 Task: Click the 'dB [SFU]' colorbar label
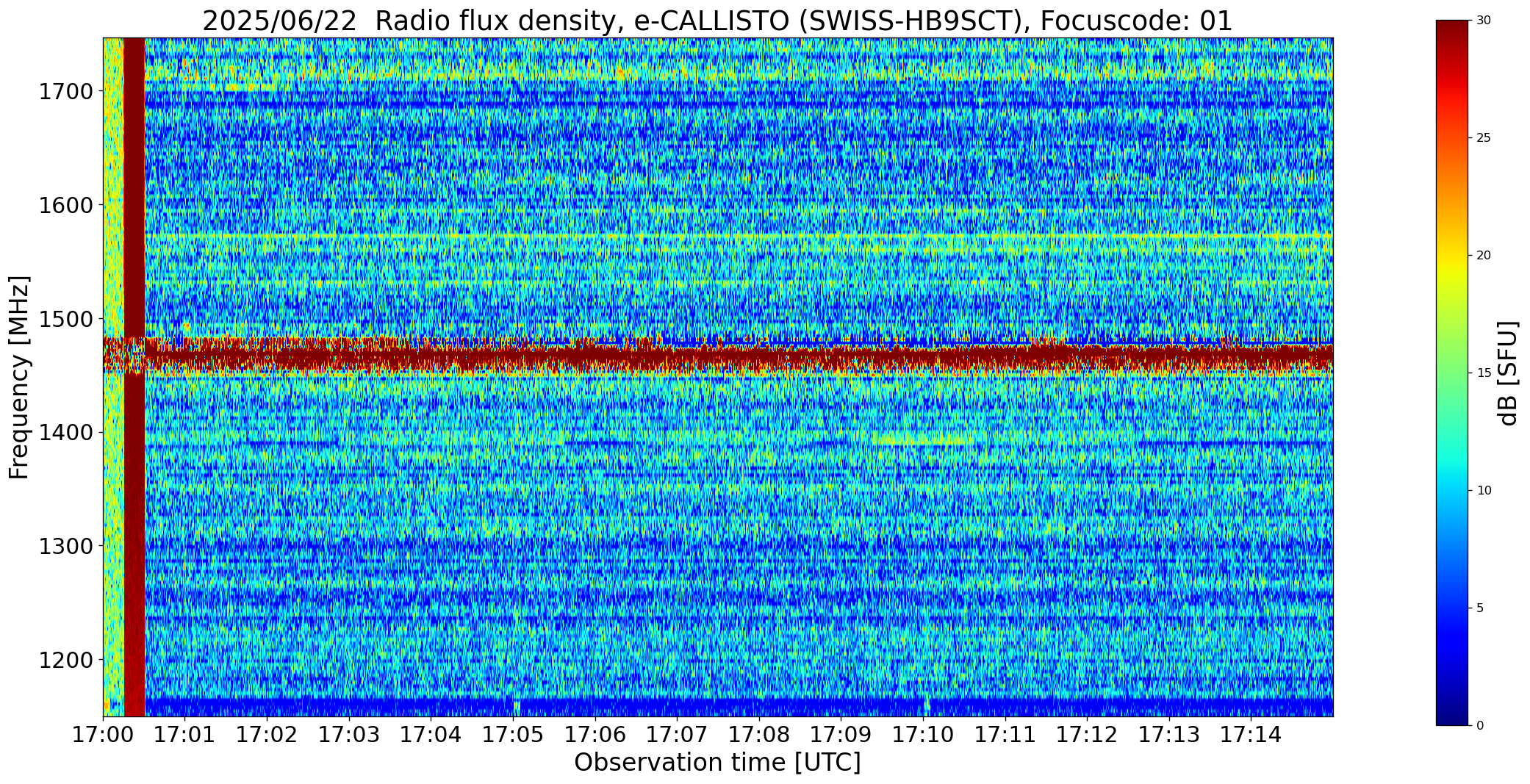pyautogui.click(x=1508, y=373)
